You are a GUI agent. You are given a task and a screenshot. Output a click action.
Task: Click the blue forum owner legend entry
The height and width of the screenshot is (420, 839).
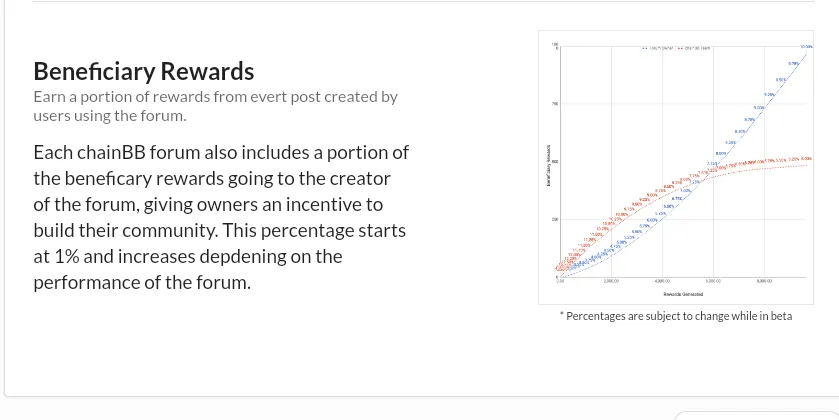(x=657, y=48)
